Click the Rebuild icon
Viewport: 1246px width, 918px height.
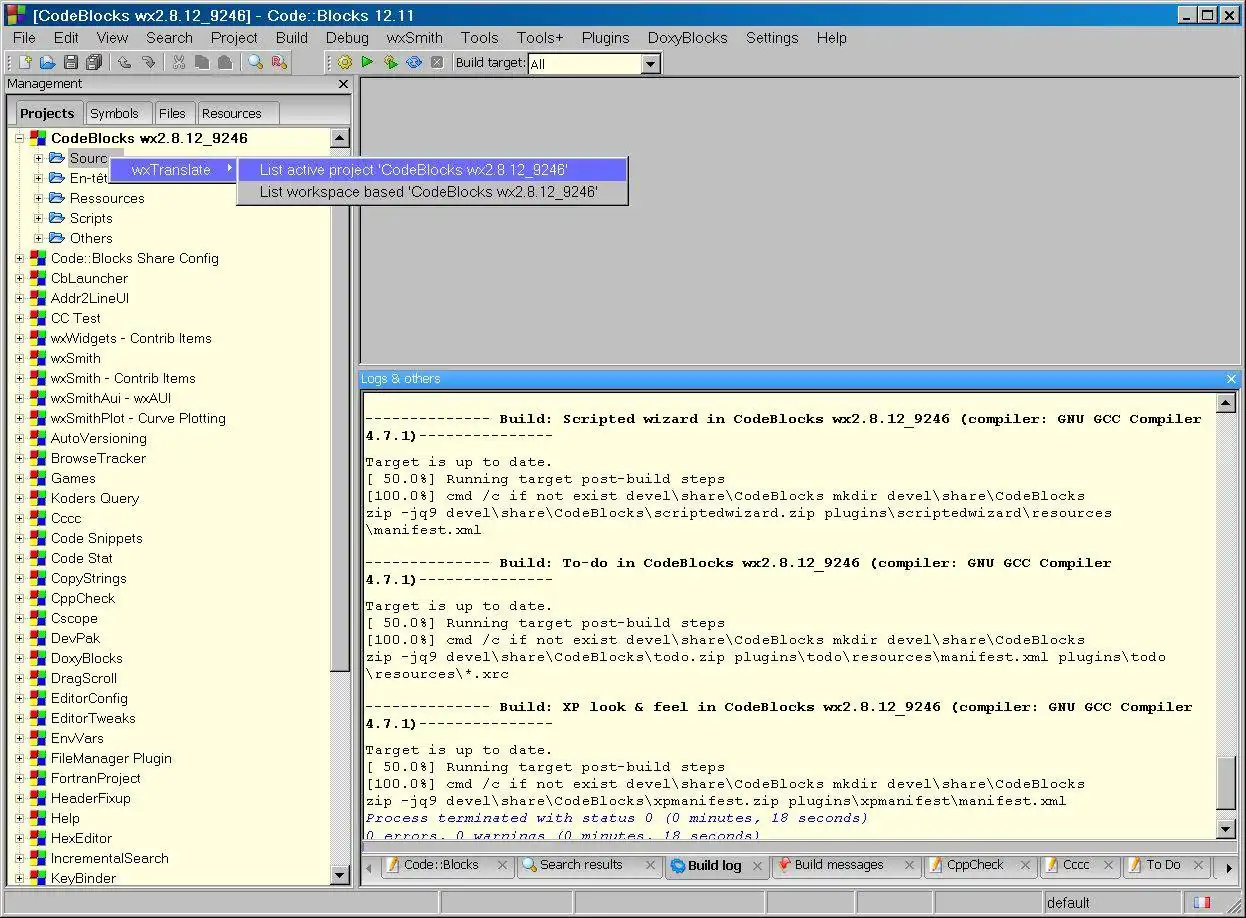point(414,63)
